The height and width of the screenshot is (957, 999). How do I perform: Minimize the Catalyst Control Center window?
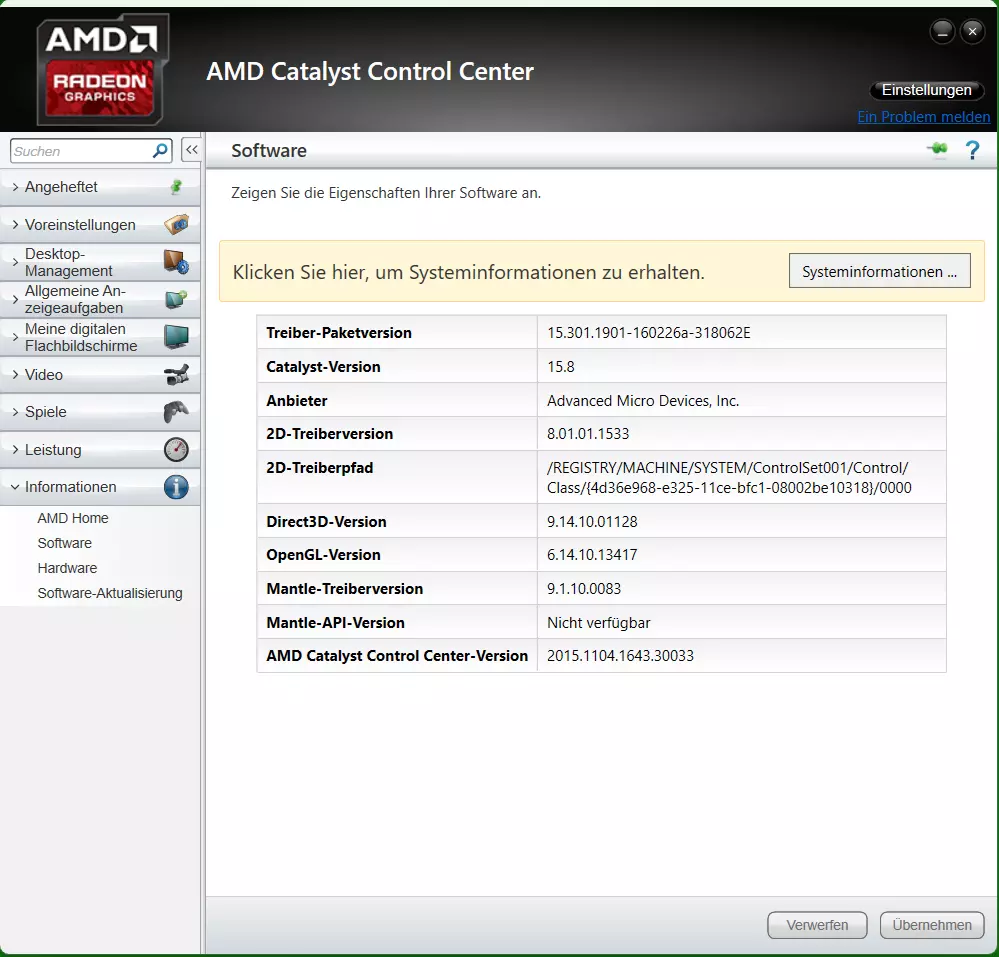tap(942, 31)
